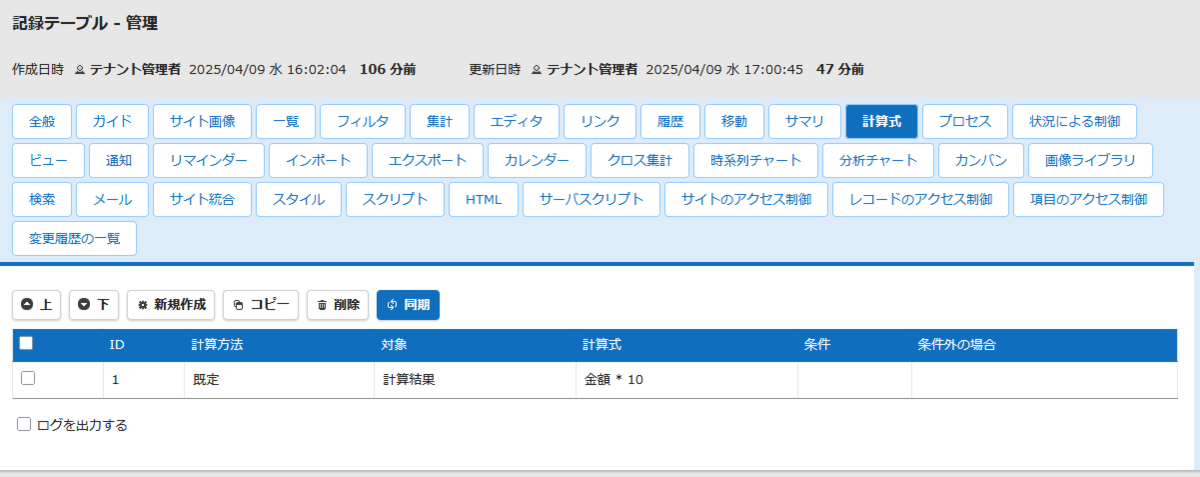Open the 画像ライブラリ tab

[x=1090, y=160]
